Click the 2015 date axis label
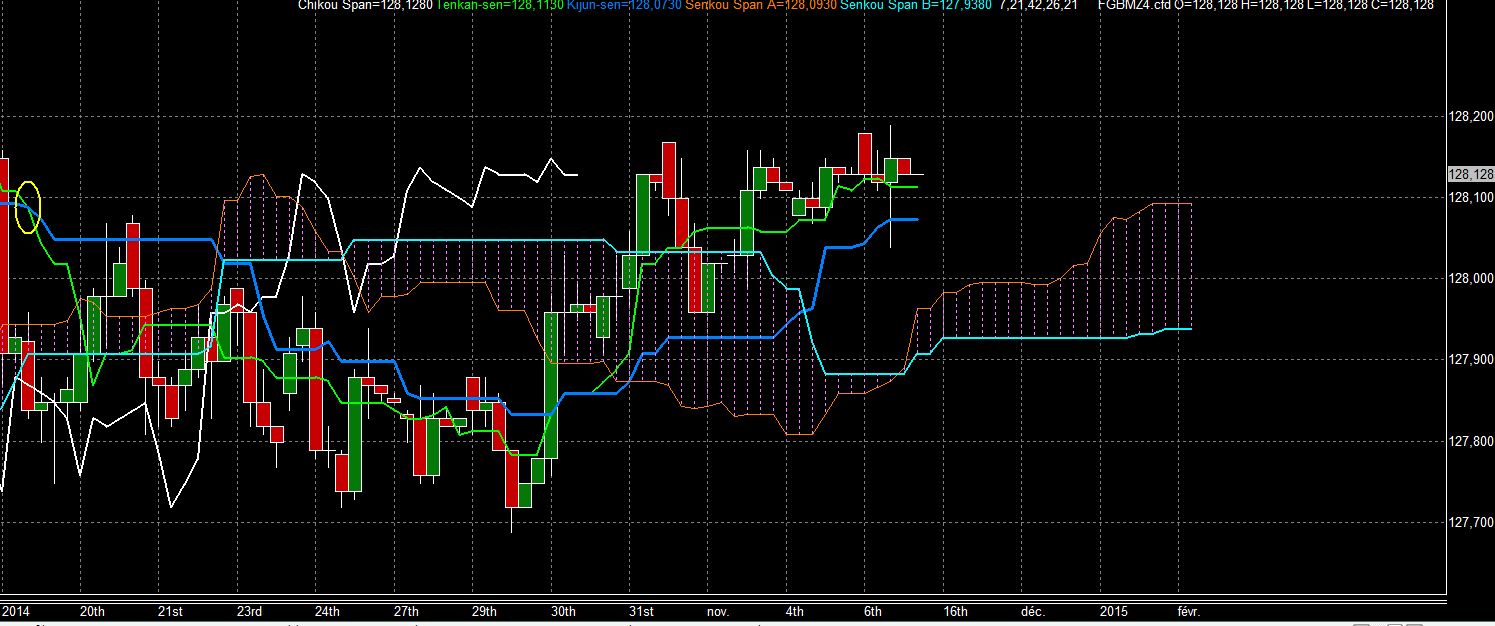Image resolution: width=1495 pixels, height=626 pixels. pyautogui.click(x=1114, y=610)
